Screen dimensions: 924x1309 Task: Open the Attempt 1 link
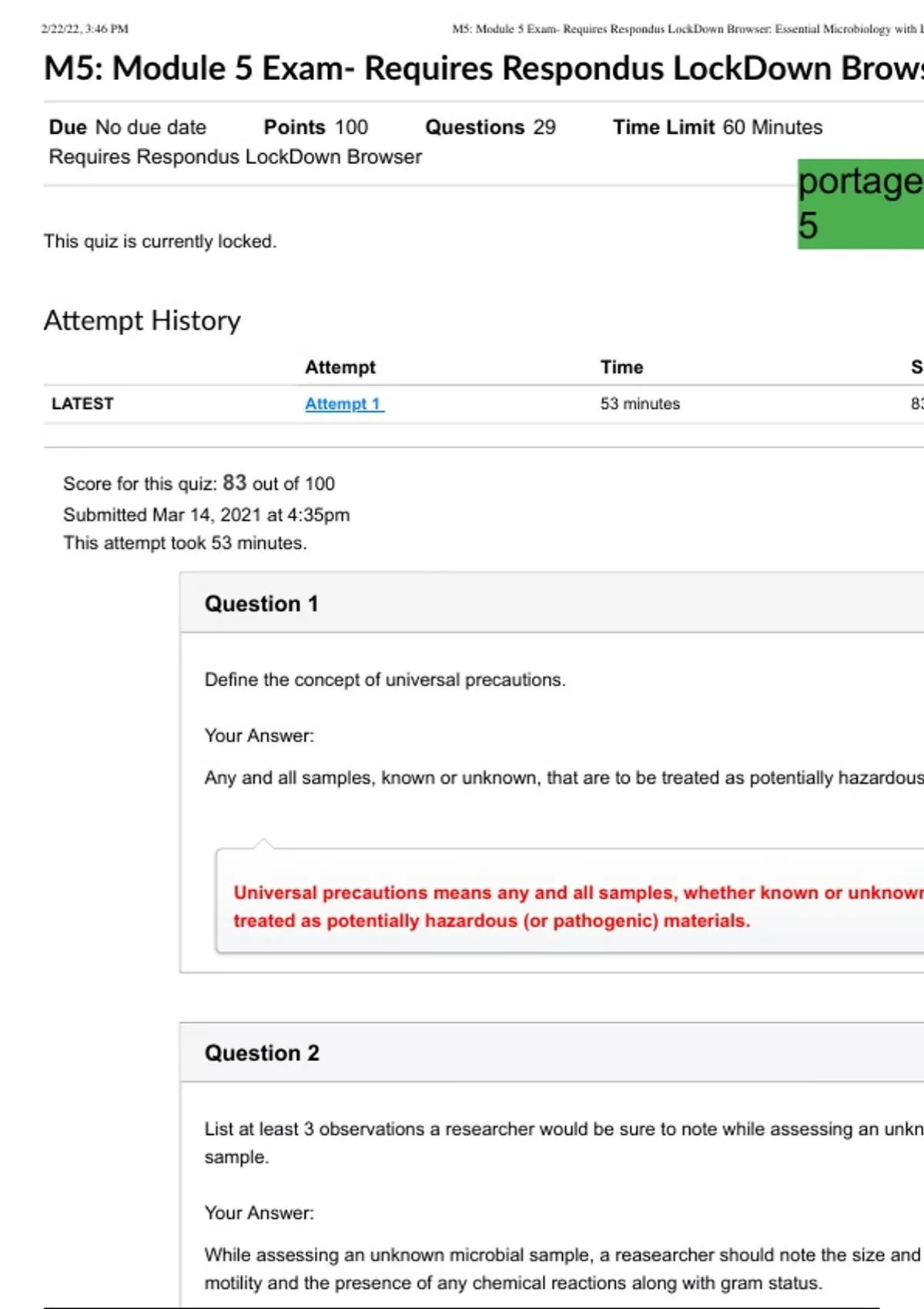(343, 403)
